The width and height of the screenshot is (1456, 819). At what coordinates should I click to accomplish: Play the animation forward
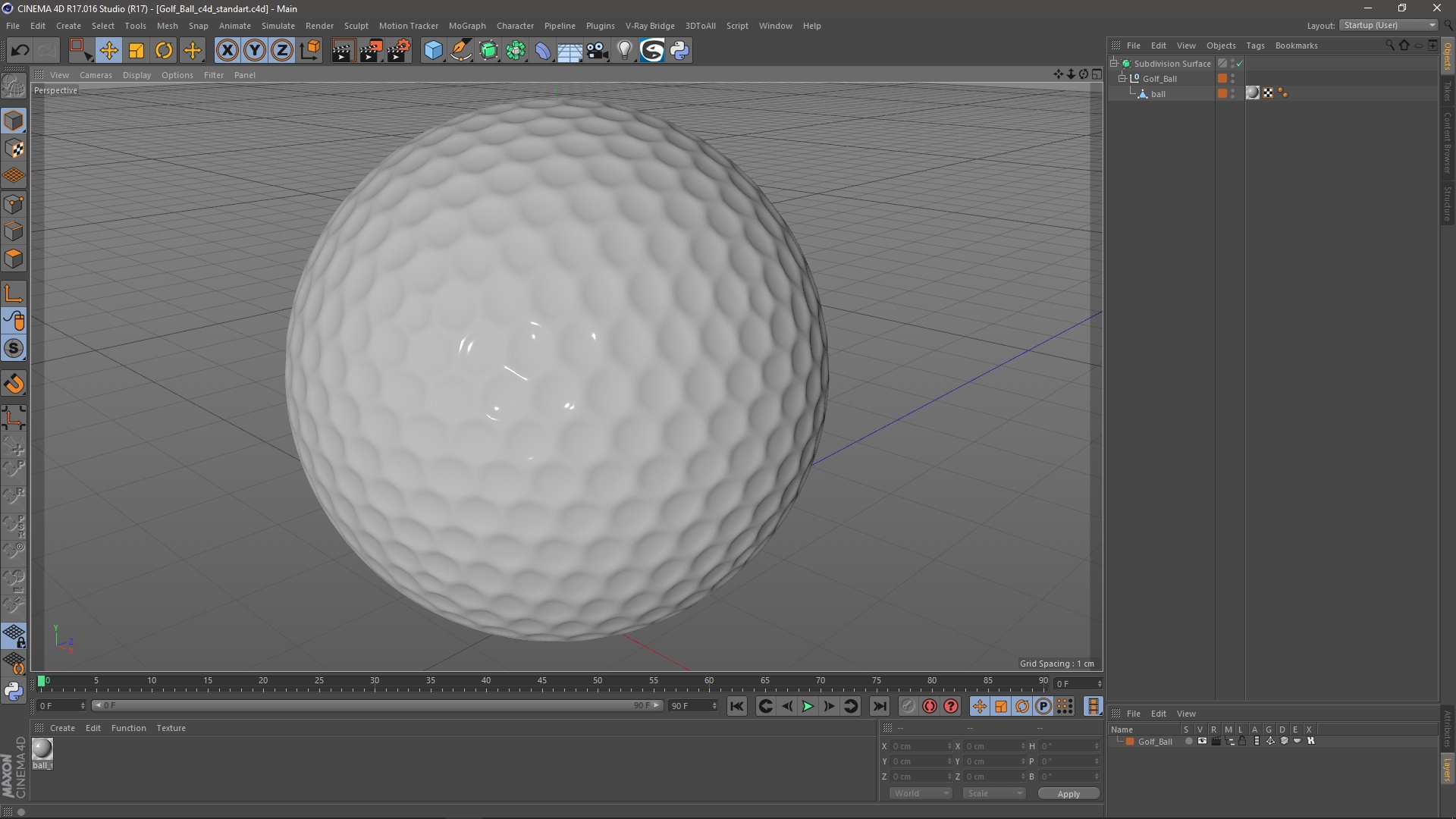[x=808, y=706]
